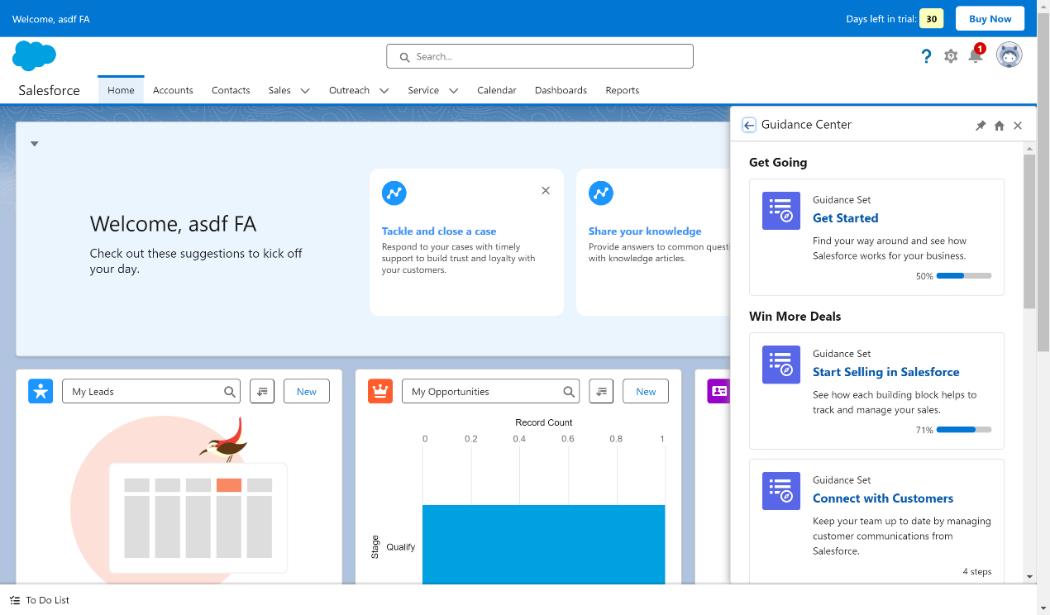
Task: Expand the Outreach tab dropdown
Action: pos(384,91)
